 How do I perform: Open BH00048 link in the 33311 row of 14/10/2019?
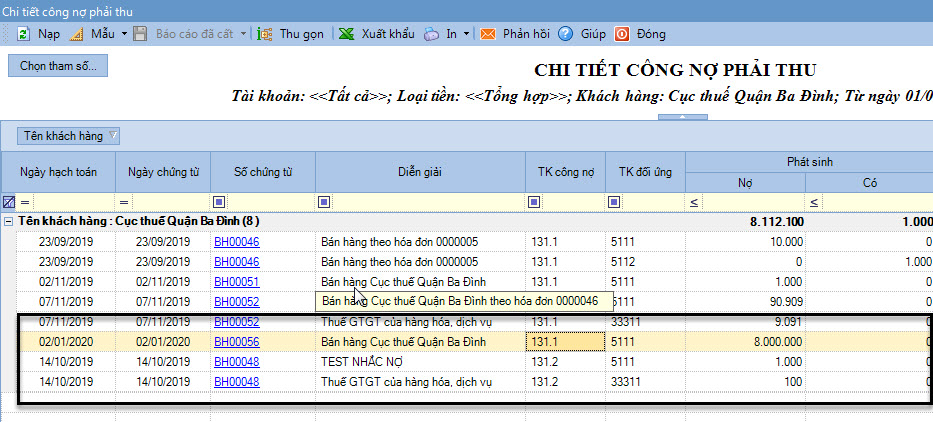(237, 382)
